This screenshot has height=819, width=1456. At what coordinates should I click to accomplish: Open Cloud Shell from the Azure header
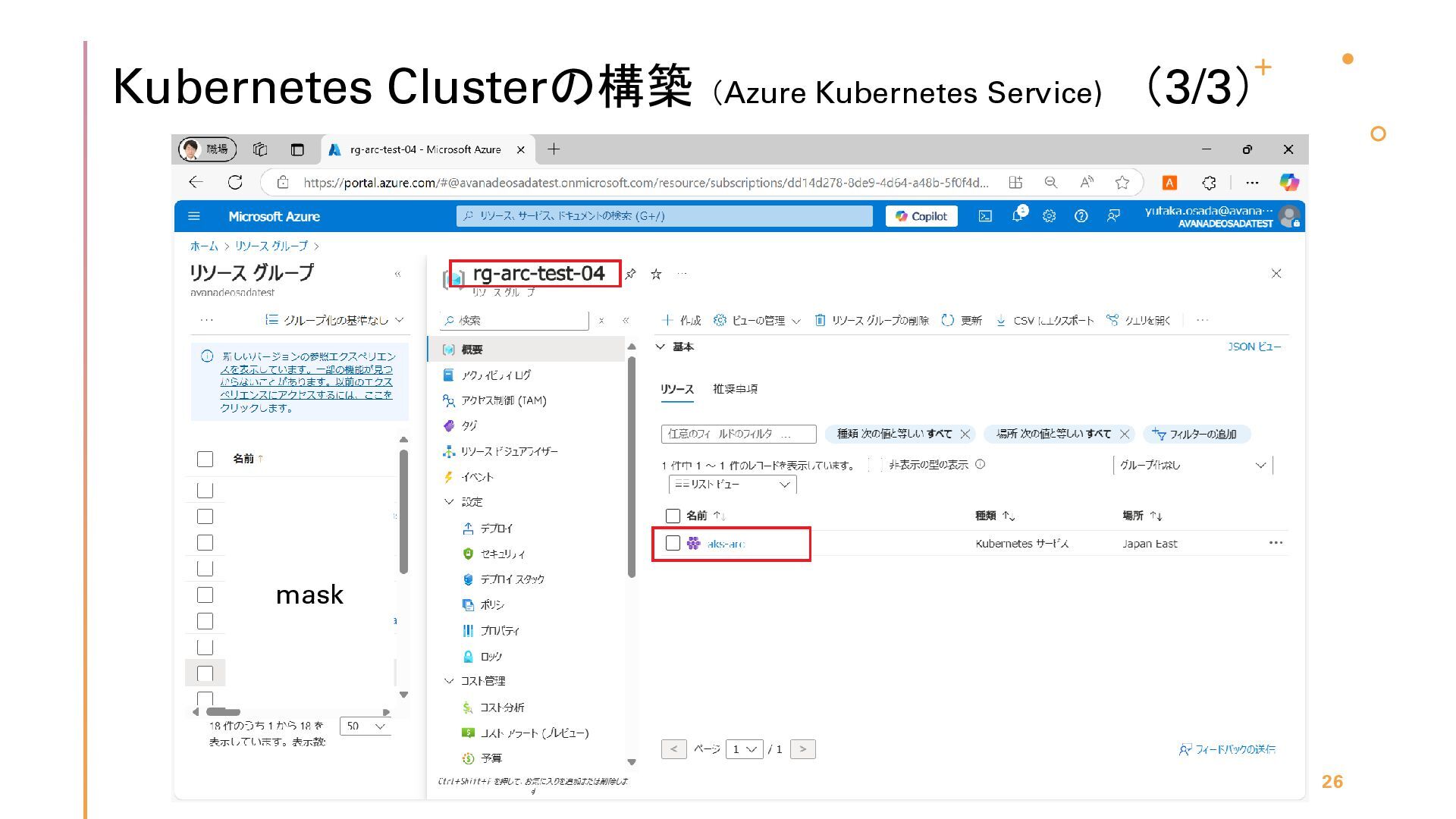[x=985, y=216]
